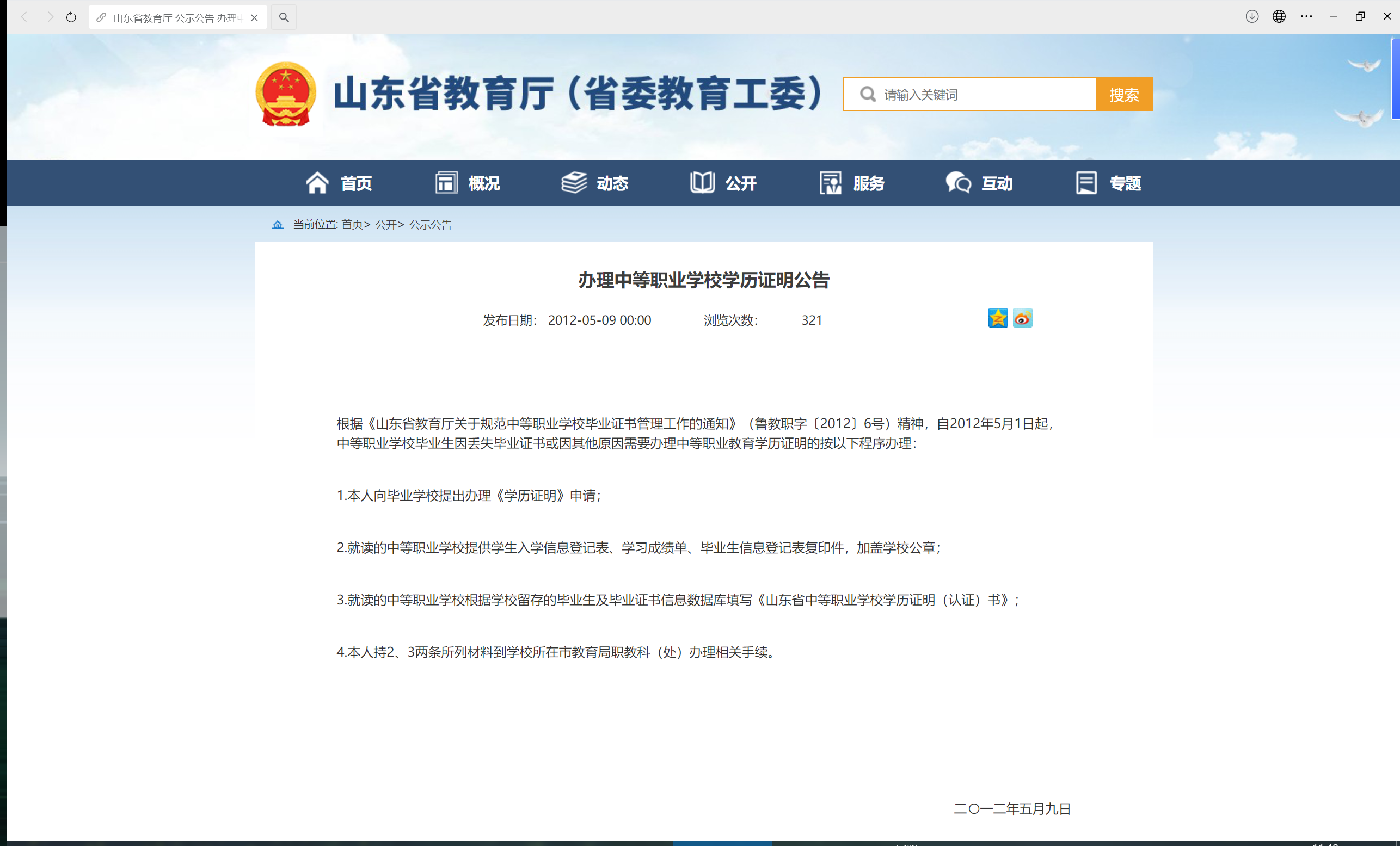This screenshot has height=846, width=1400.
Task: Open the downloads icon in browser toolbar
Action: coord(1252,16)
